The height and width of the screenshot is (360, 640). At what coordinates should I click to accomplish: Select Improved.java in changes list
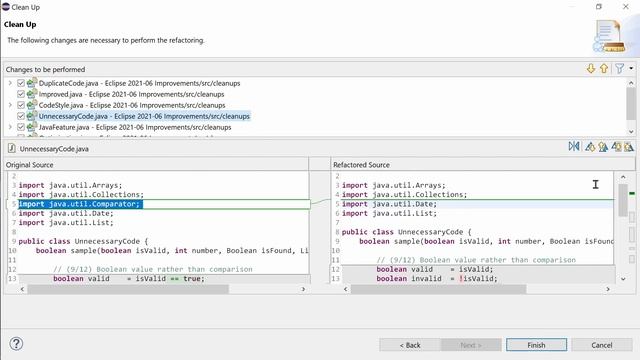[x=131, y=94]
